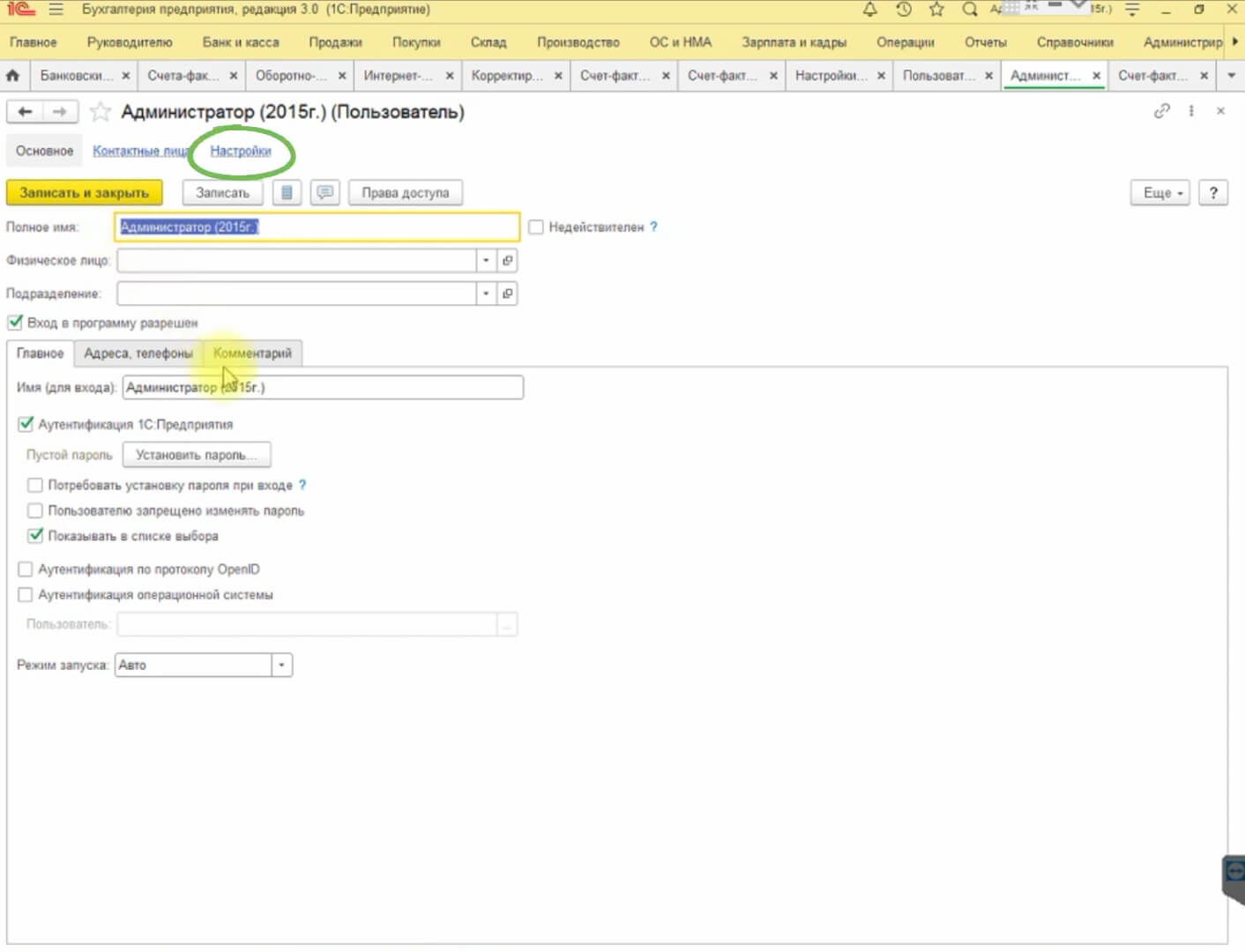This screenshot has width=1245, height=952.
Task: Switch to Оборотно window tab
Action: [x=290, y=76]
